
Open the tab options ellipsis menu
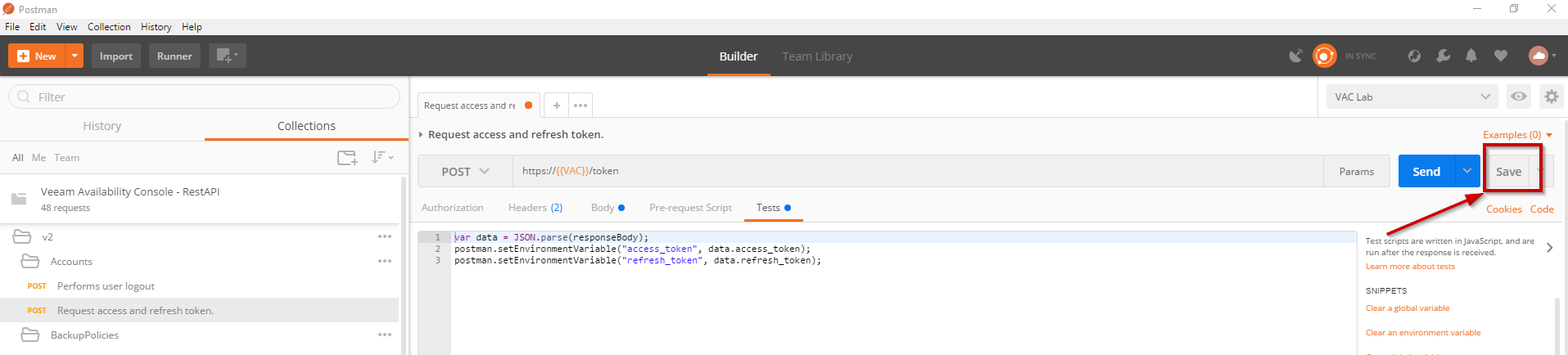(x=581, y=106)
